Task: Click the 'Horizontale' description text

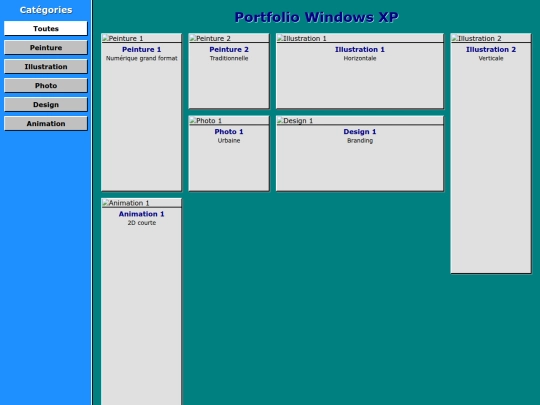Action: click(360, 58)
